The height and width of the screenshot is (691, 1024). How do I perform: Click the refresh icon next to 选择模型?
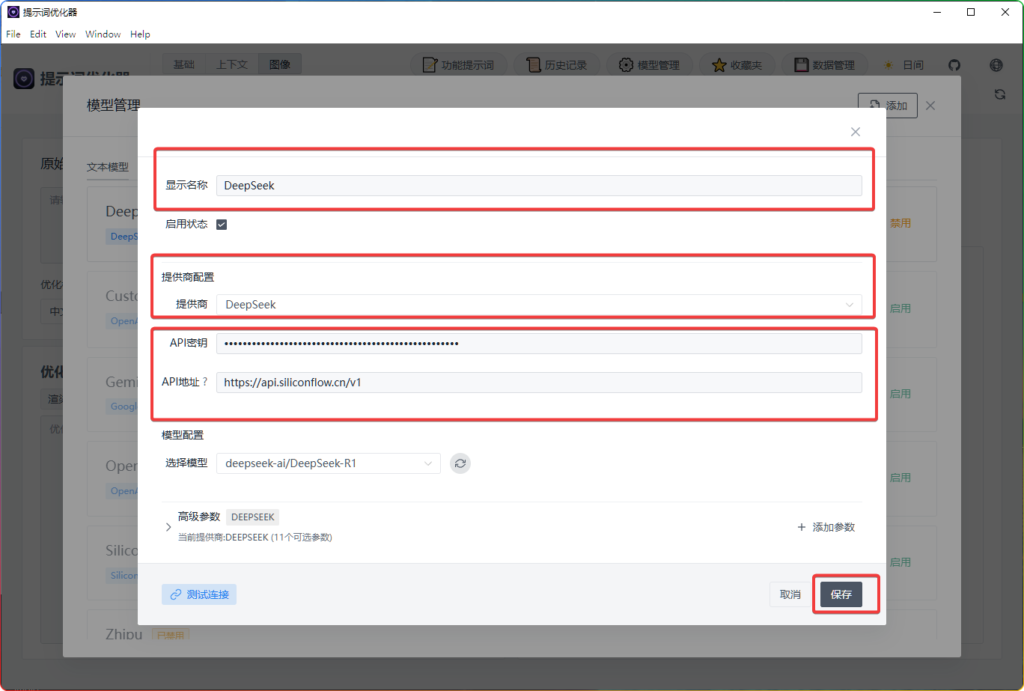[460, 463]
